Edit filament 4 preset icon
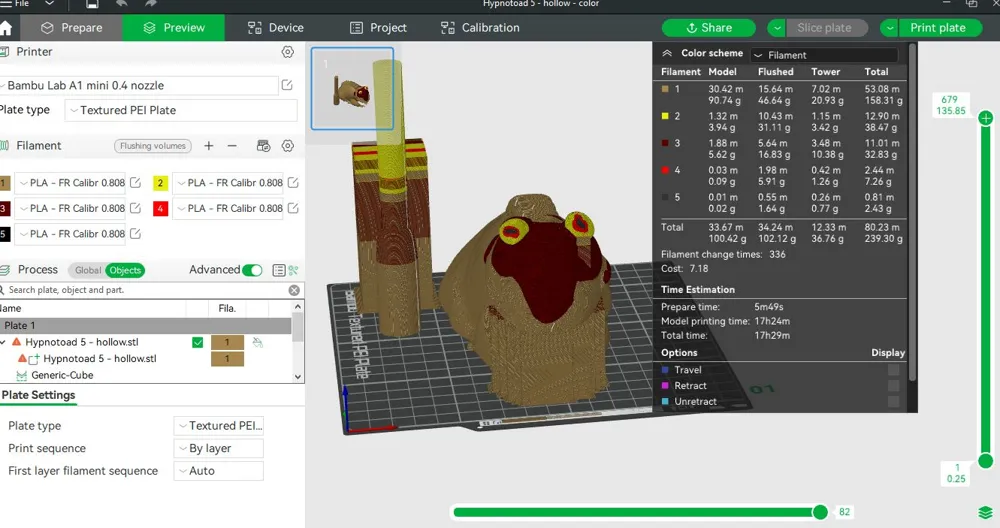 [x=293, y=208]
